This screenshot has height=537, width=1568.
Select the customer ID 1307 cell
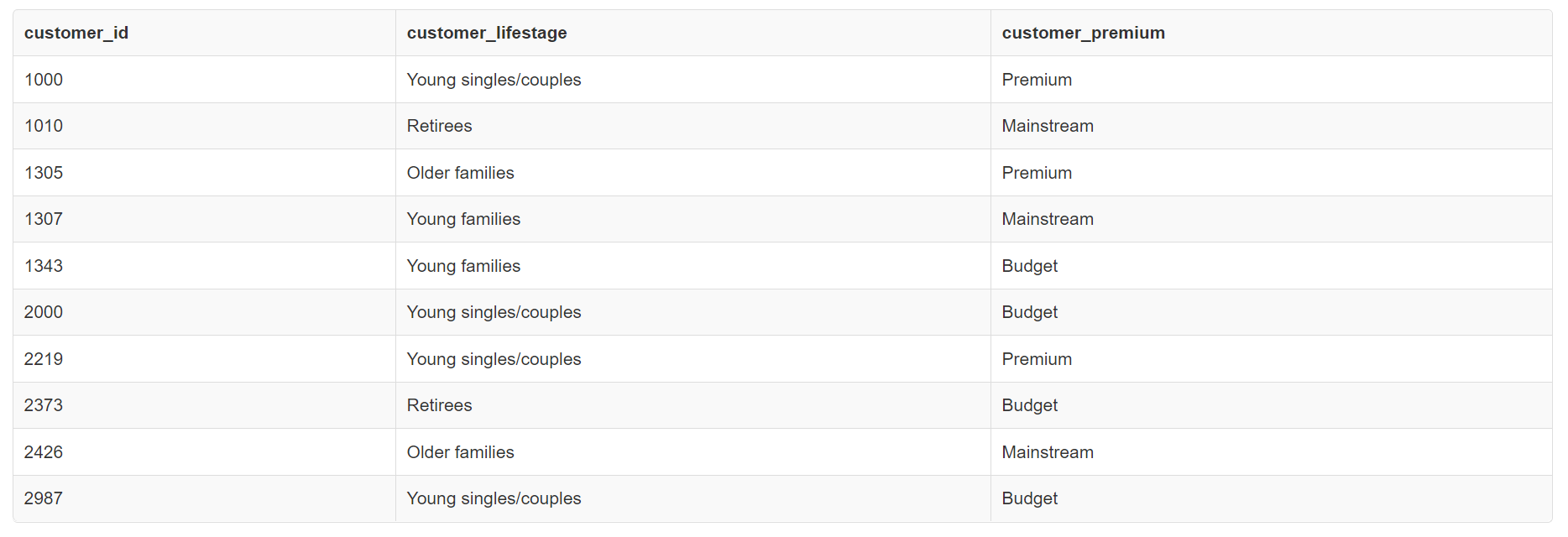[44, 219]
